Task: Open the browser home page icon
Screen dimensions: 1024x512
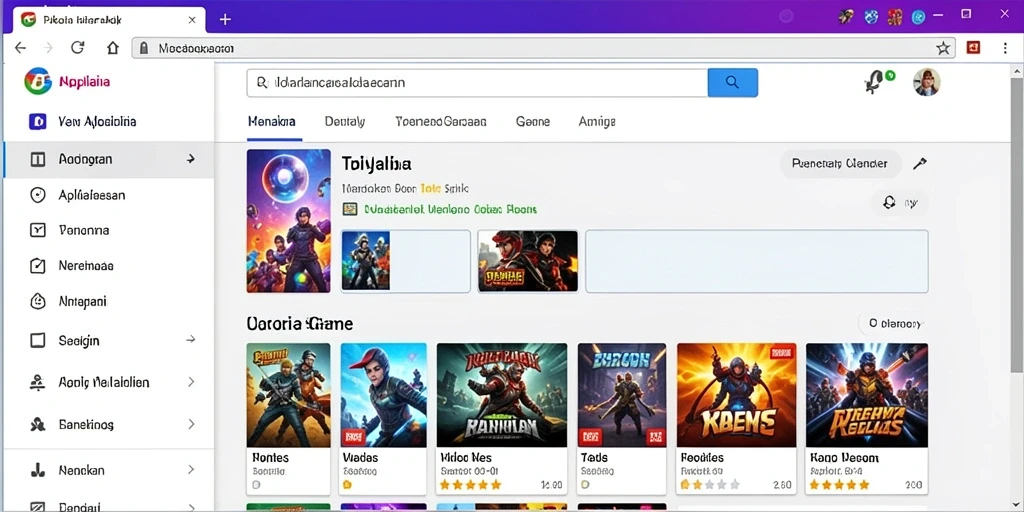Action: [113, 48]
